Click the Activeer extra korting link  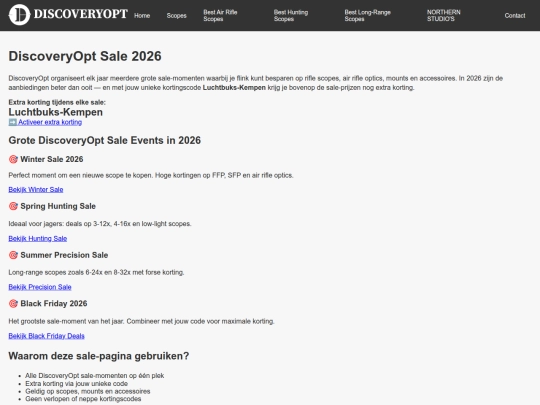point(50,122)
